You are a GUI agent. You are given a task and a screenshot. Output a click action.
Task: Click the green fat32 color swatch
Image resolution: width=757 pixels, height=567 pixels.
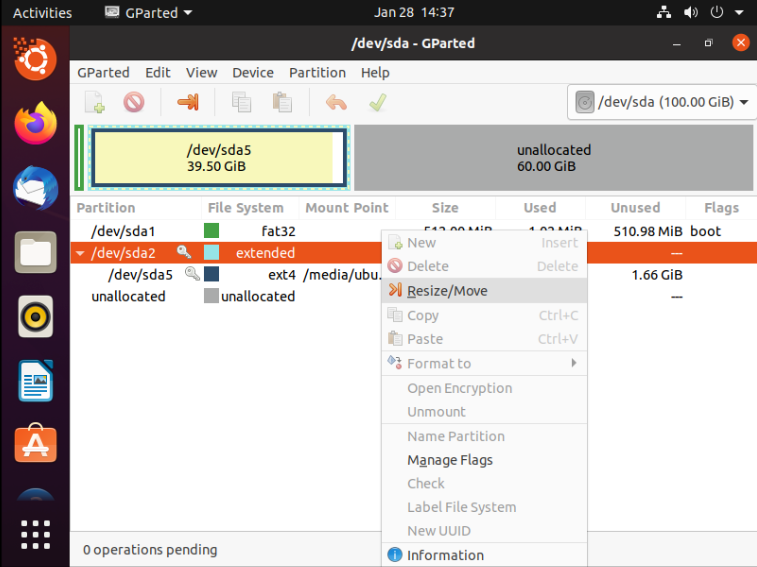[211, 230]
